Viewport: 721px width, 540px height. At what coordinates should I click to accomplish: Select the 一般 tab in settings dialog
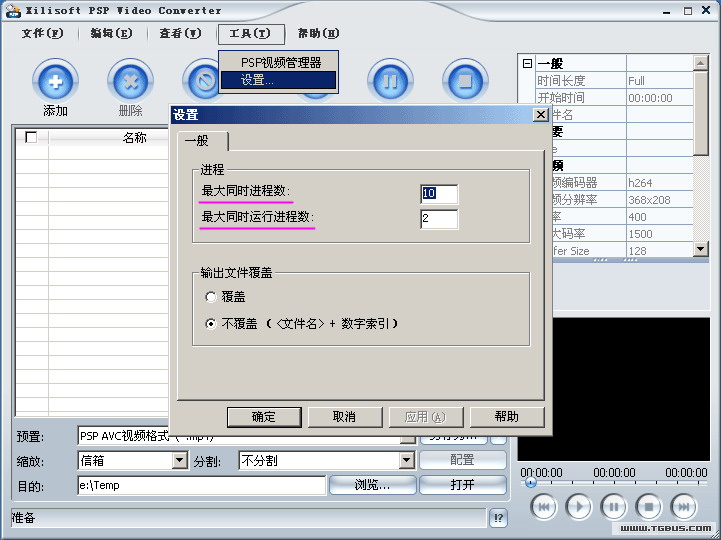(x=203, y=141)
